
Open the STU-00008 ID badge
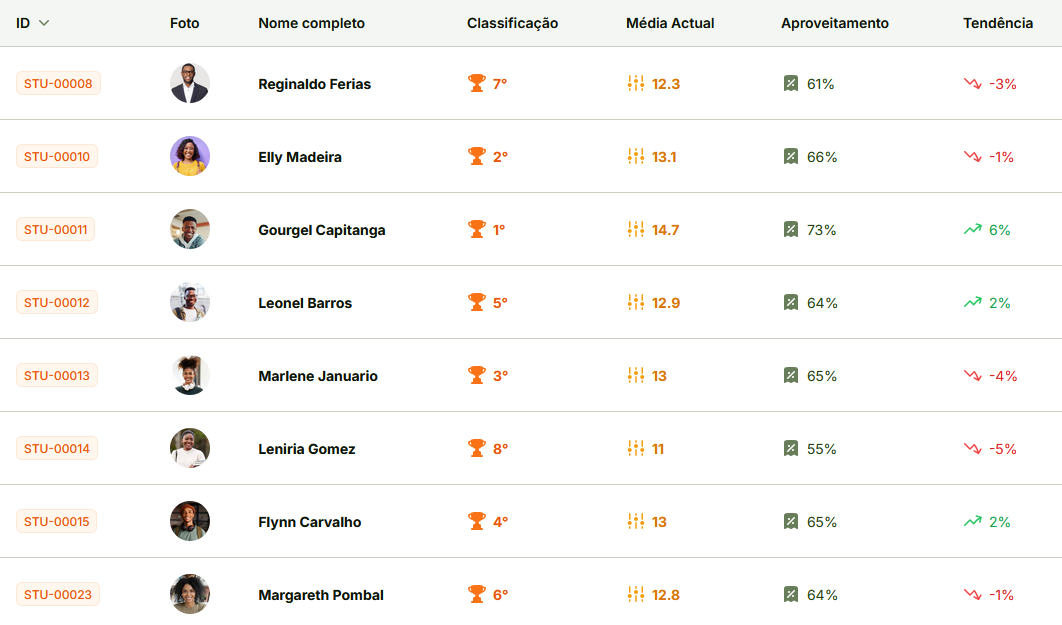[58, 83]
